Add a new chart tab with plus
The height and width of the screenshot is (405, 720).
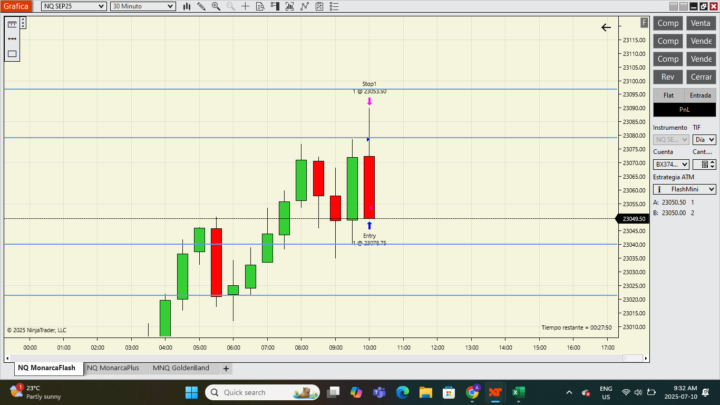pos(226,368)
